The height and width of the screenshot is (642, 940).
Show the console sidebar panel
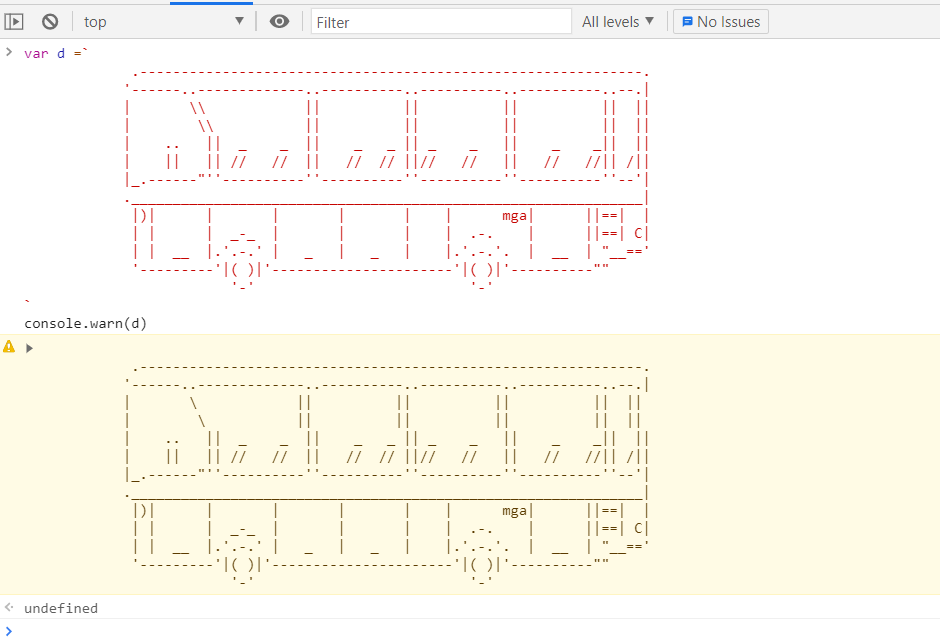point(14,22)
